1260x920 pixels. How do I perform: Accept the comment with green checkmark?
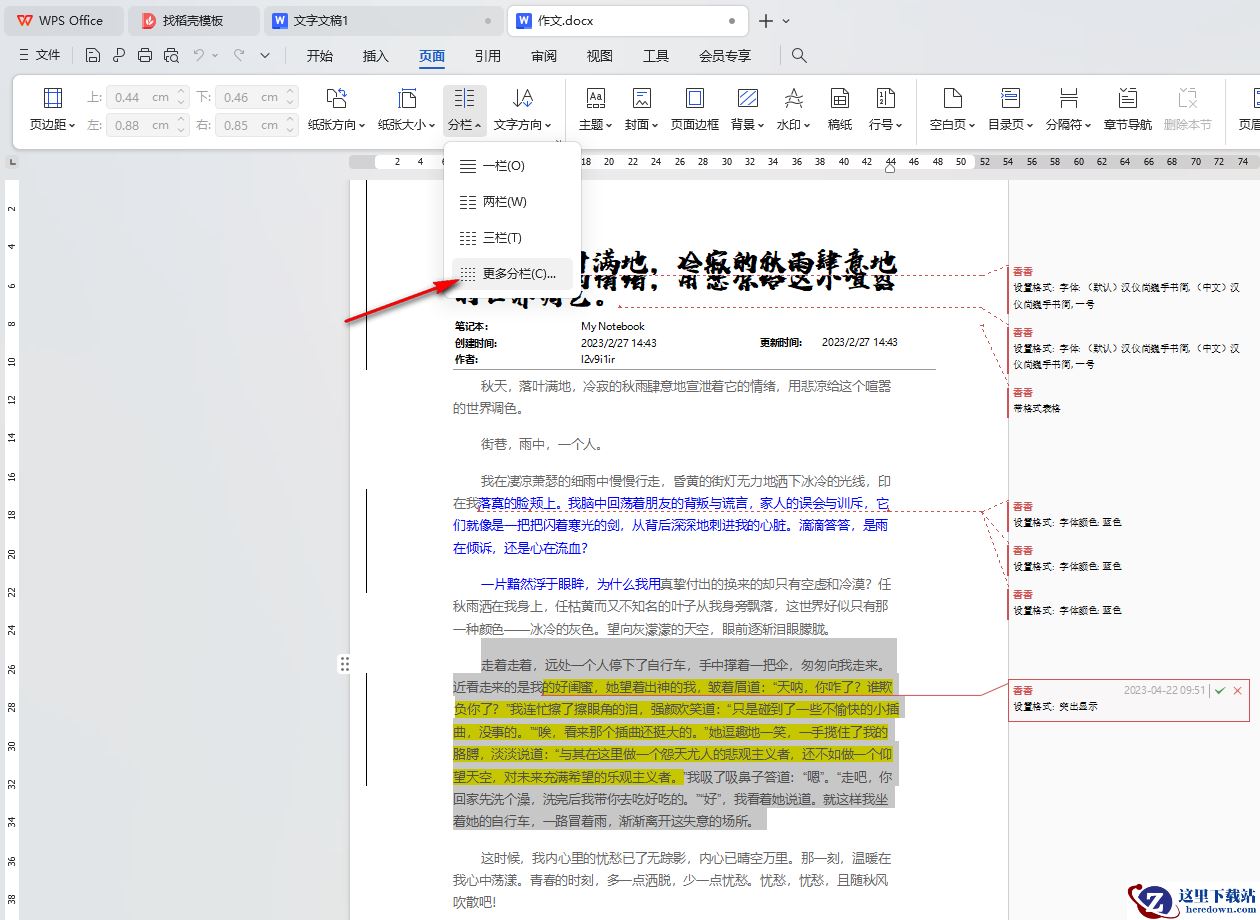(1220, 690)
